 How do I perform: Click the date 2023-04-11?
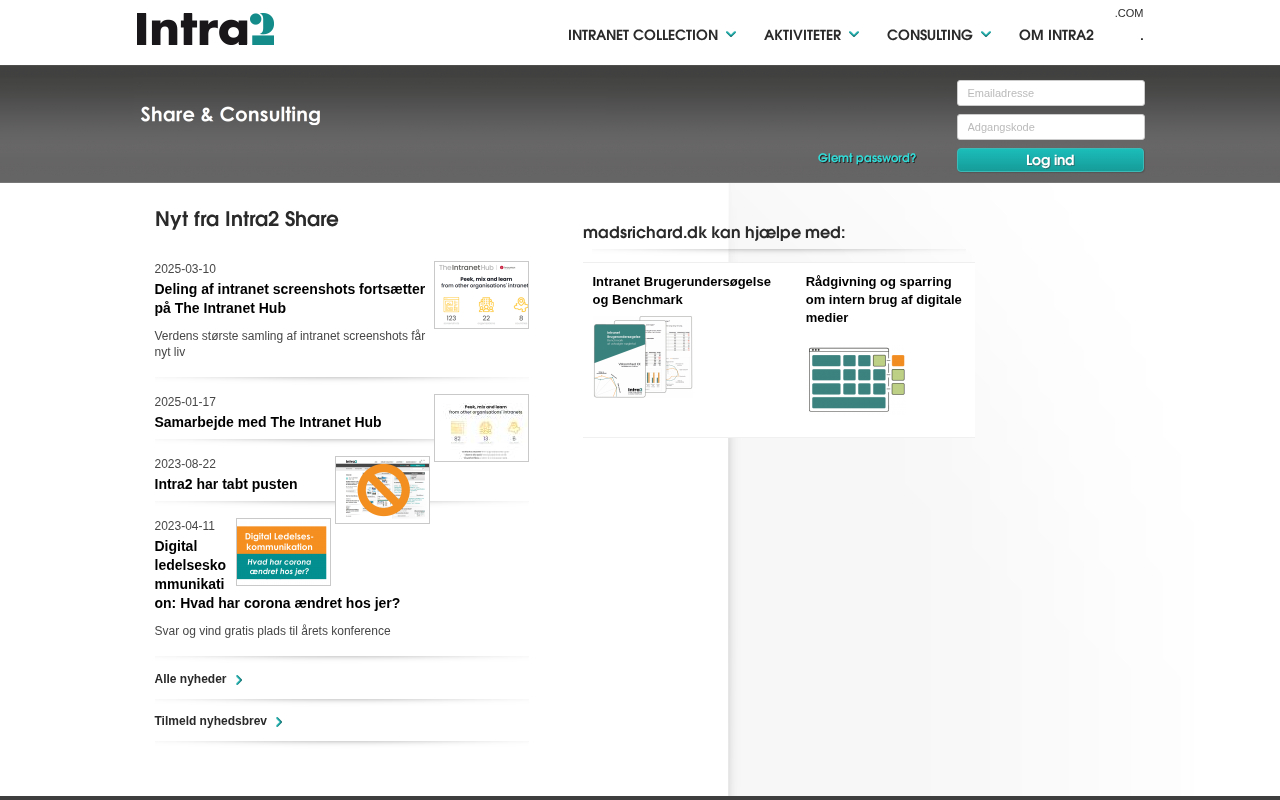(x=185, y=526)
